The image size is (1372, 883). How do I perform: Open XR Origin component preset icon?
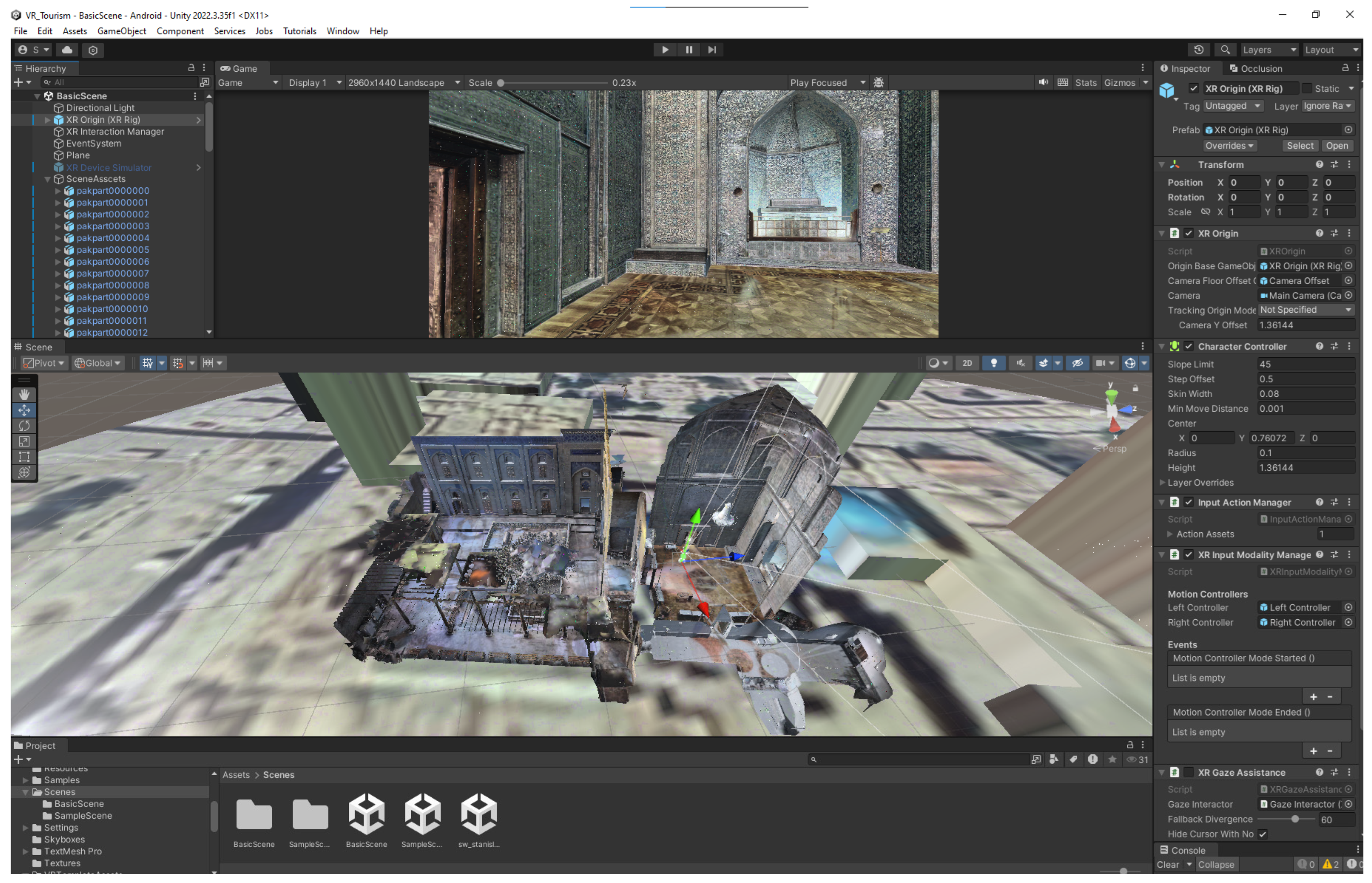click(x=1334, y=233)
